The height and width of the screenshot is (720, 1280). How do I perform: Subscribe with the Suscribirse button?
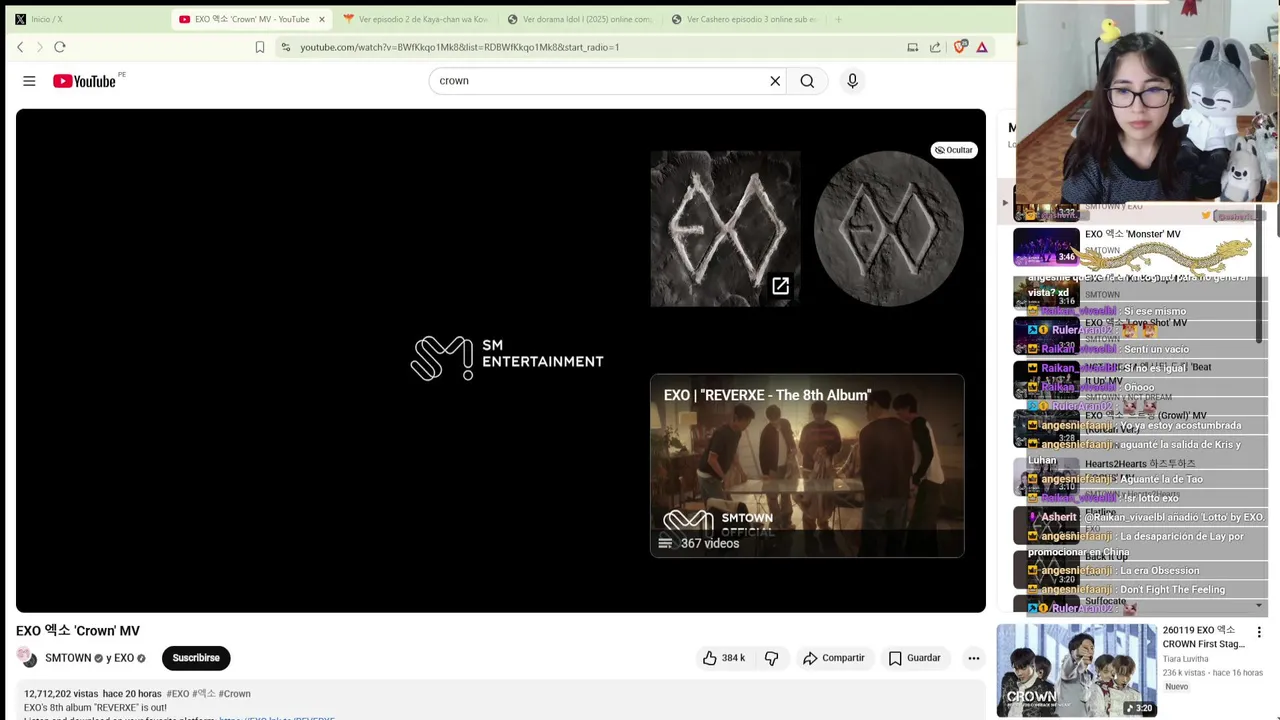(196, 658)
